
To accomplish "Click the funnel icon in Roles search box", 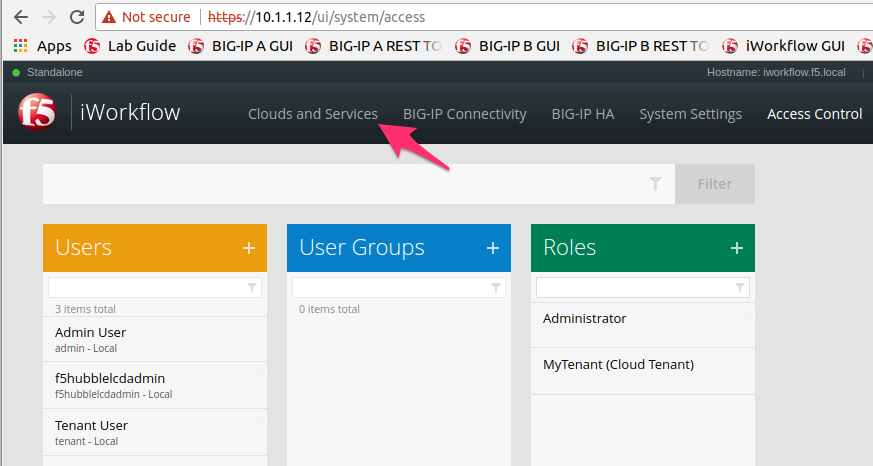I will tap(739, 288).
